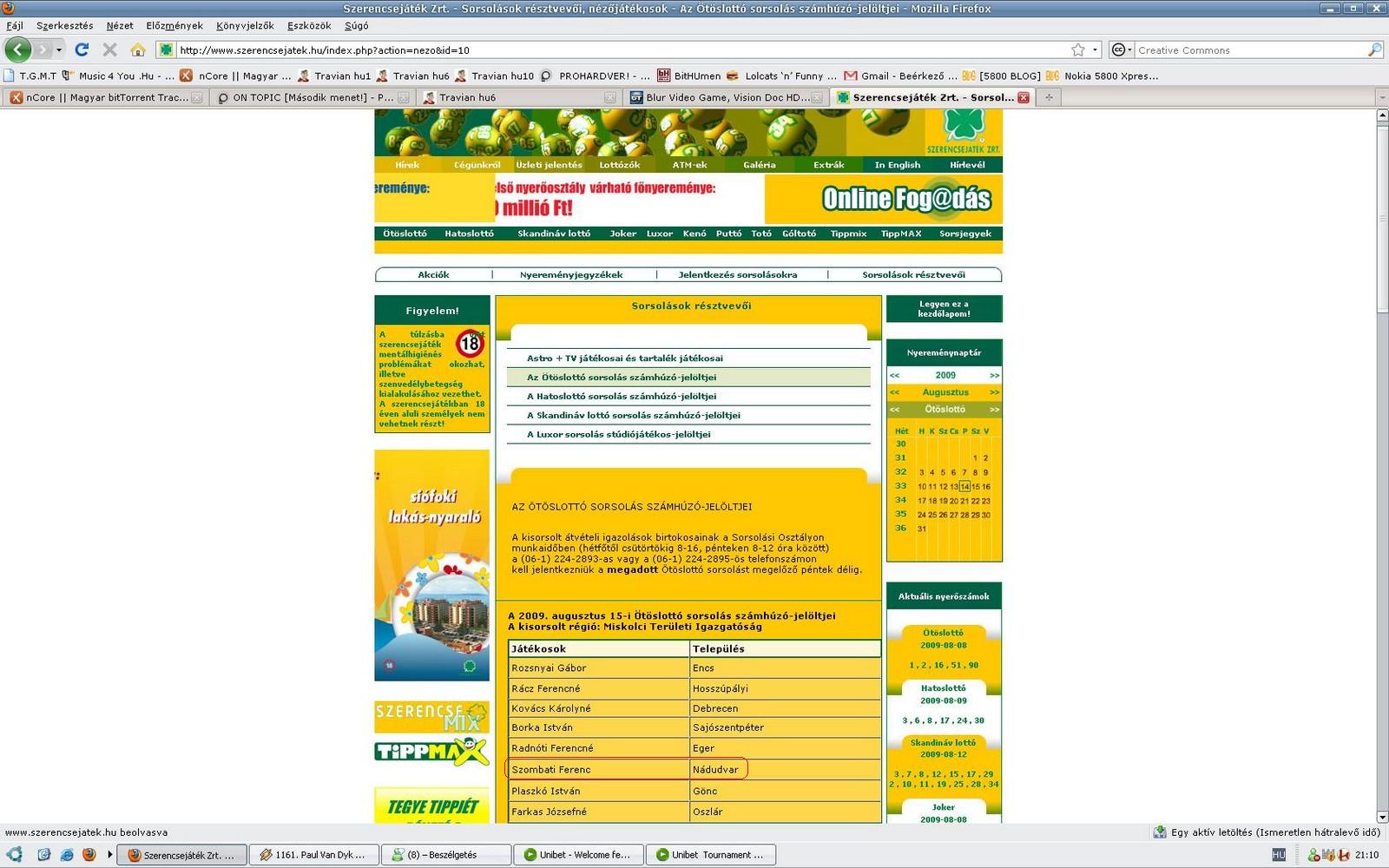The width and height of the screenshot is (1389, 868).
Task: Open the address bar history dropdown
Action: (x=1096, y=49)
